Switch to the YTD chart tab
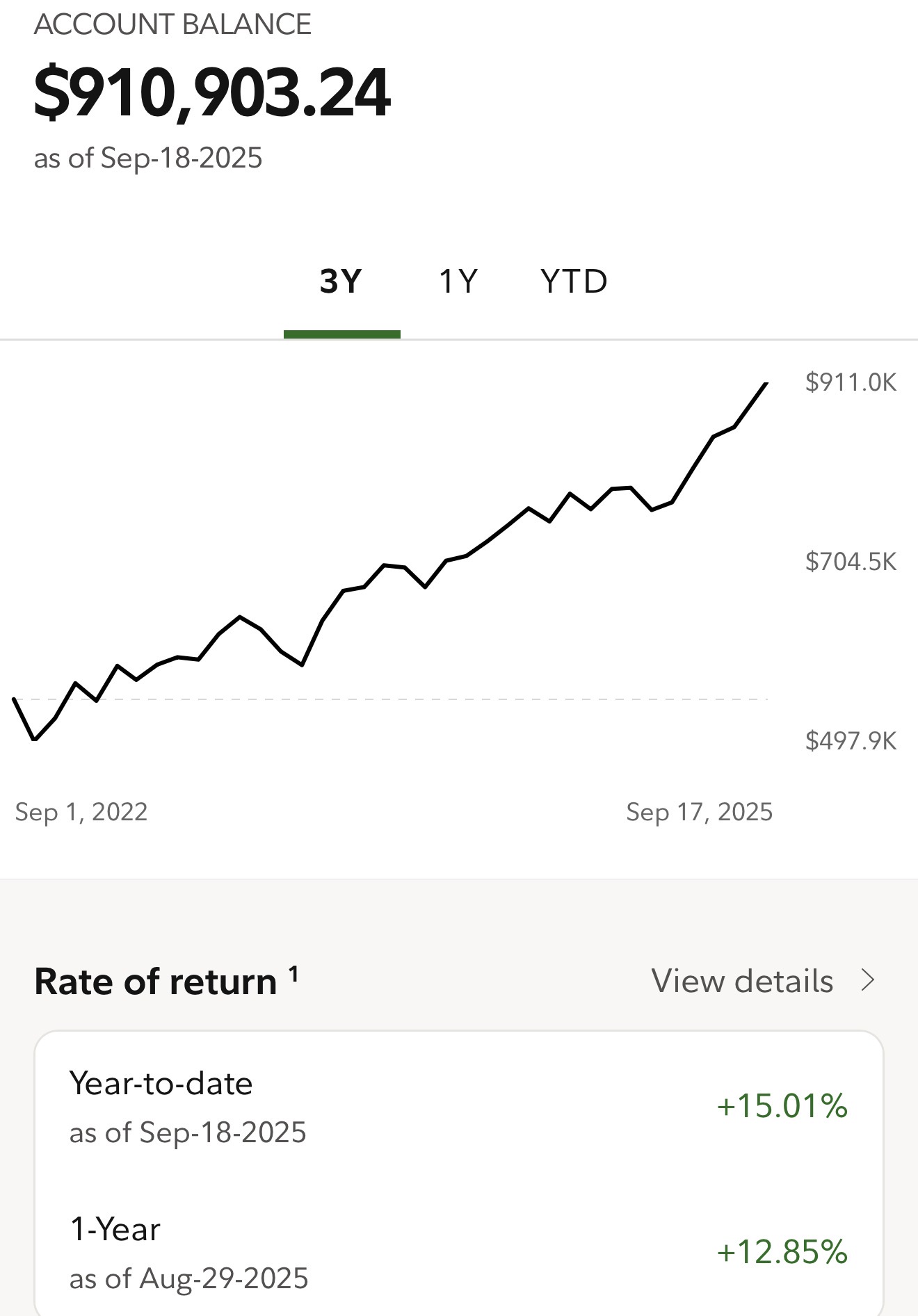The height and width of the screenshot is (1316, 918). pyautogui.click(x=574, y=282)
